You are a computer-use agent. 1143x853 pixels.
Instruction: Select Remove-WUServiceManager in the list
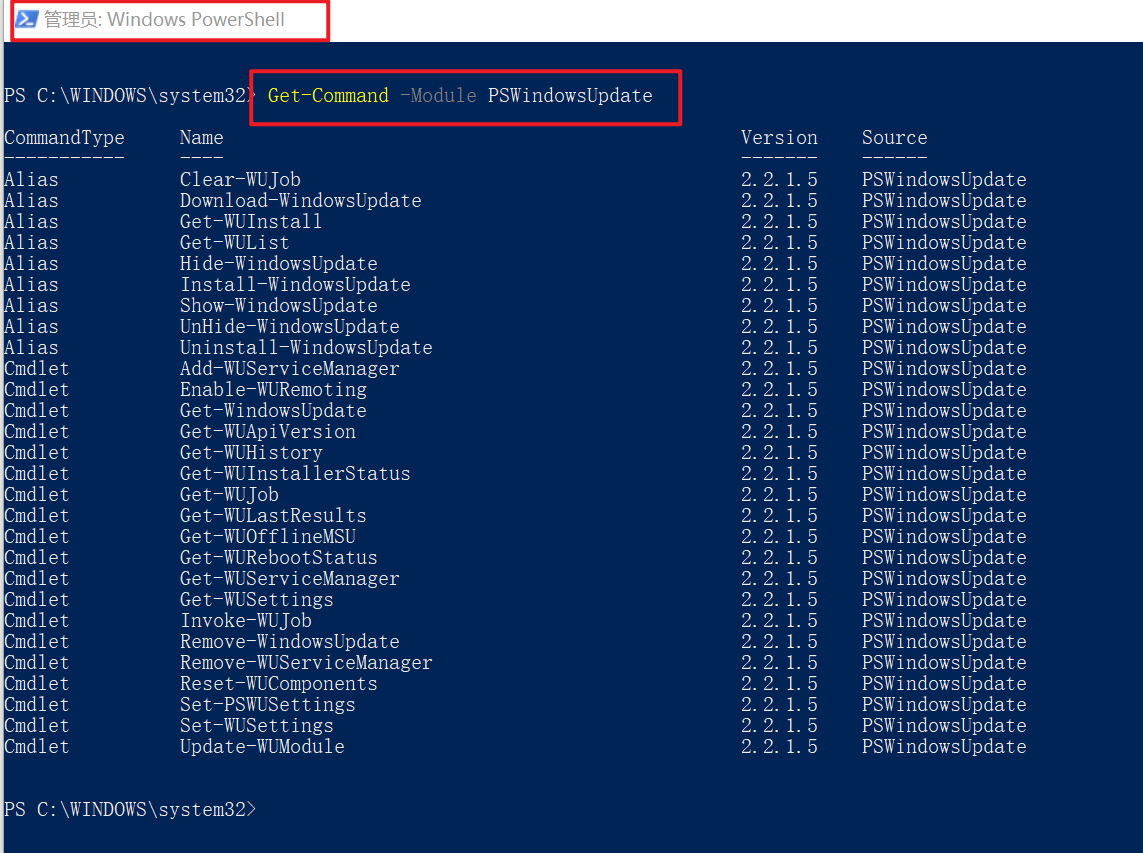point(306,663)
